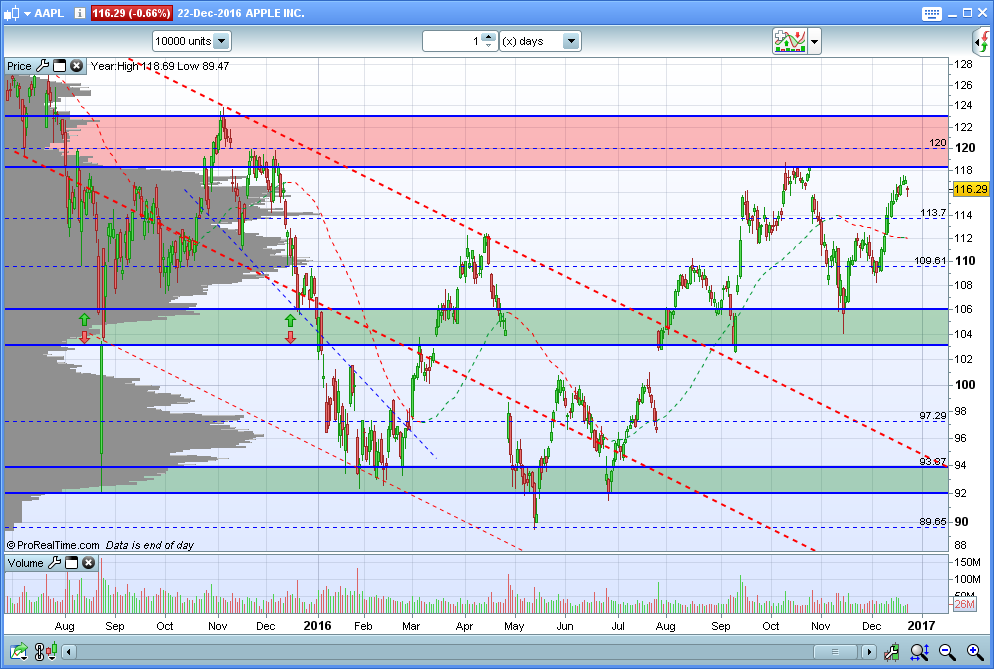This screenshot has height=669, width=994.
Task: Maximize the Volume panel
Action: [72, 562]
